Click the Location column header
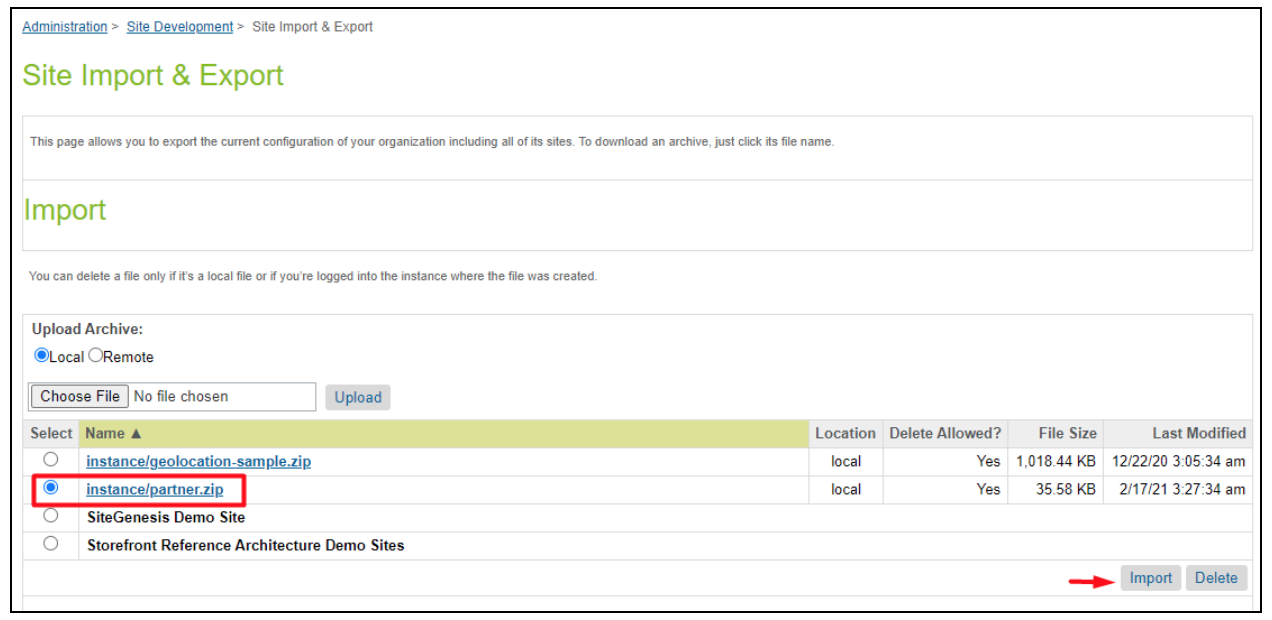The height and width of the screenshot is (620, 1272). click(845, 434)
